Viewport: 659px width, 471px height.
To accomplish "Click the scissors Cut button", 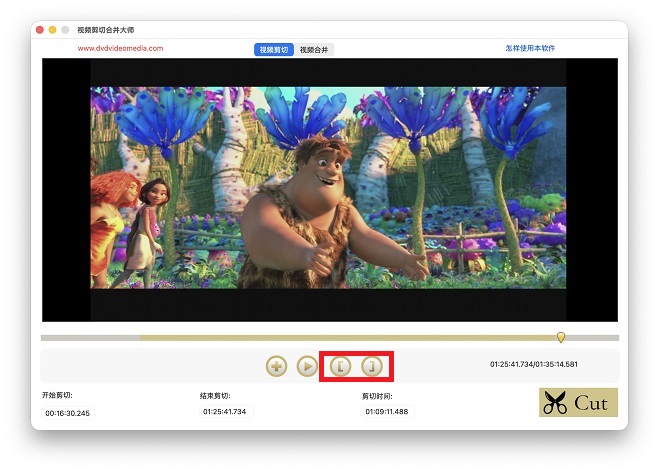I will [578, 403].
